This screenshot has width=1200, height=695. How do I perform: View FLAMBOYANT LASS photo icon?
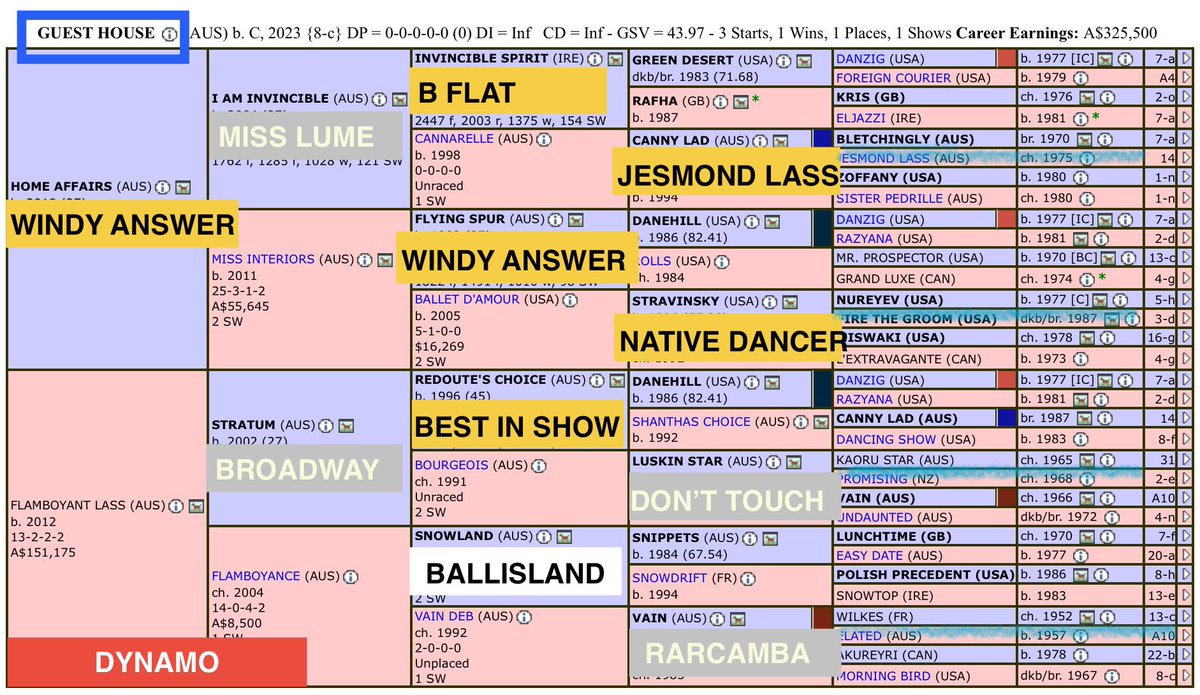pos(197,505)
